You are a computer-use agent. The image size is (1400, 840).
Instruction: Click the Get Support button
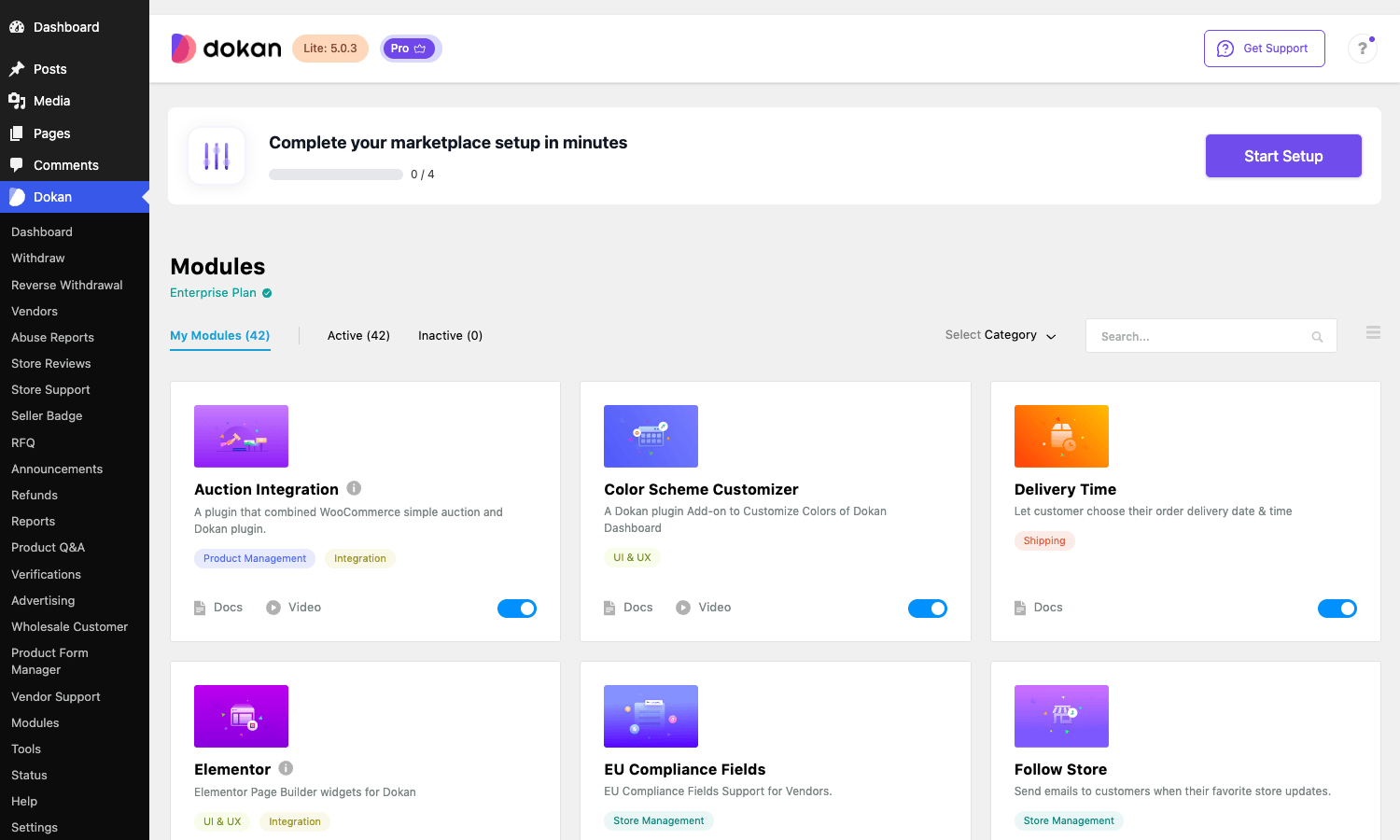pos(1265,49)
